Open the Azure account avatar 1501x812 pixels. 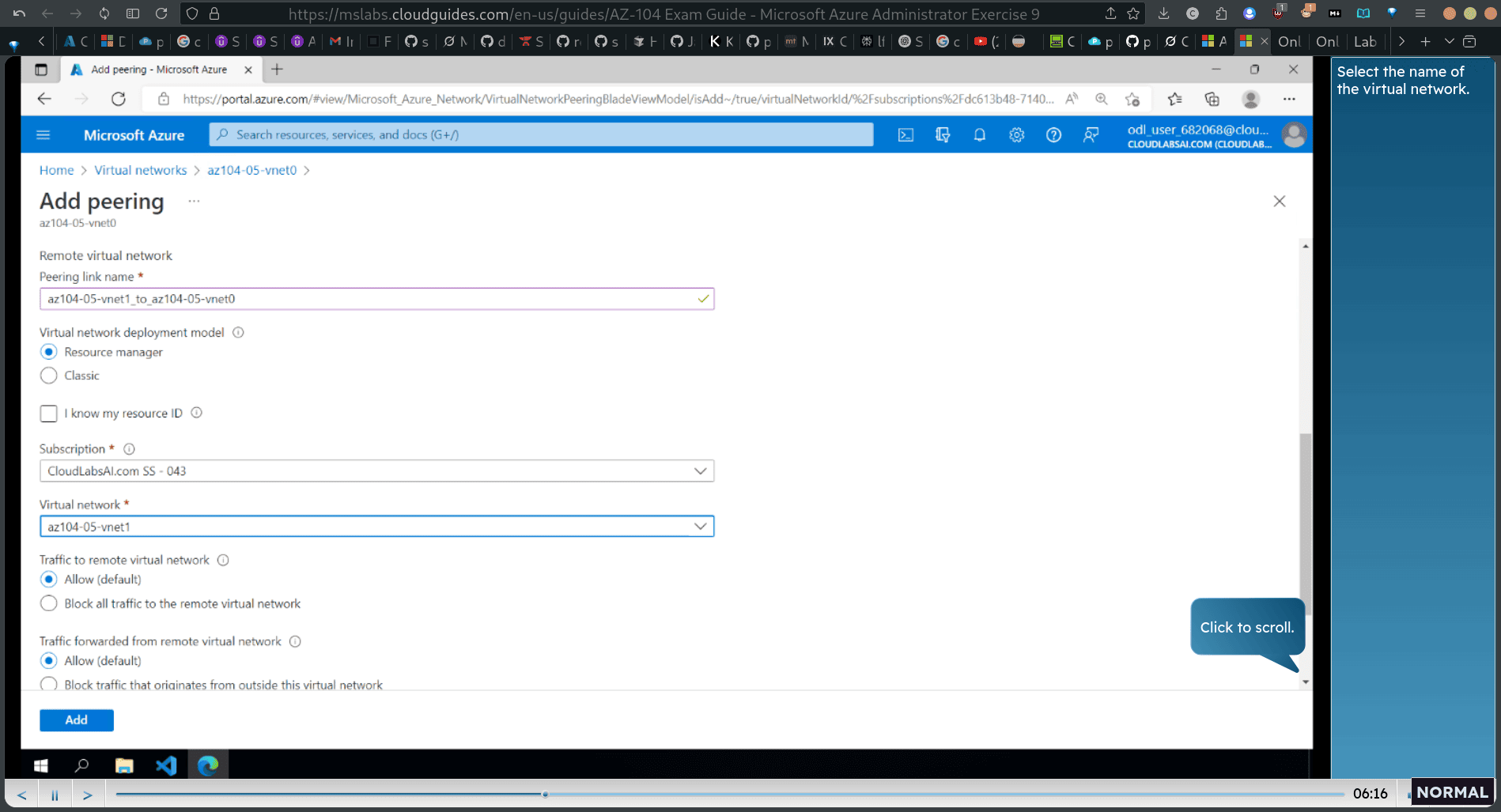(1294, 135)
